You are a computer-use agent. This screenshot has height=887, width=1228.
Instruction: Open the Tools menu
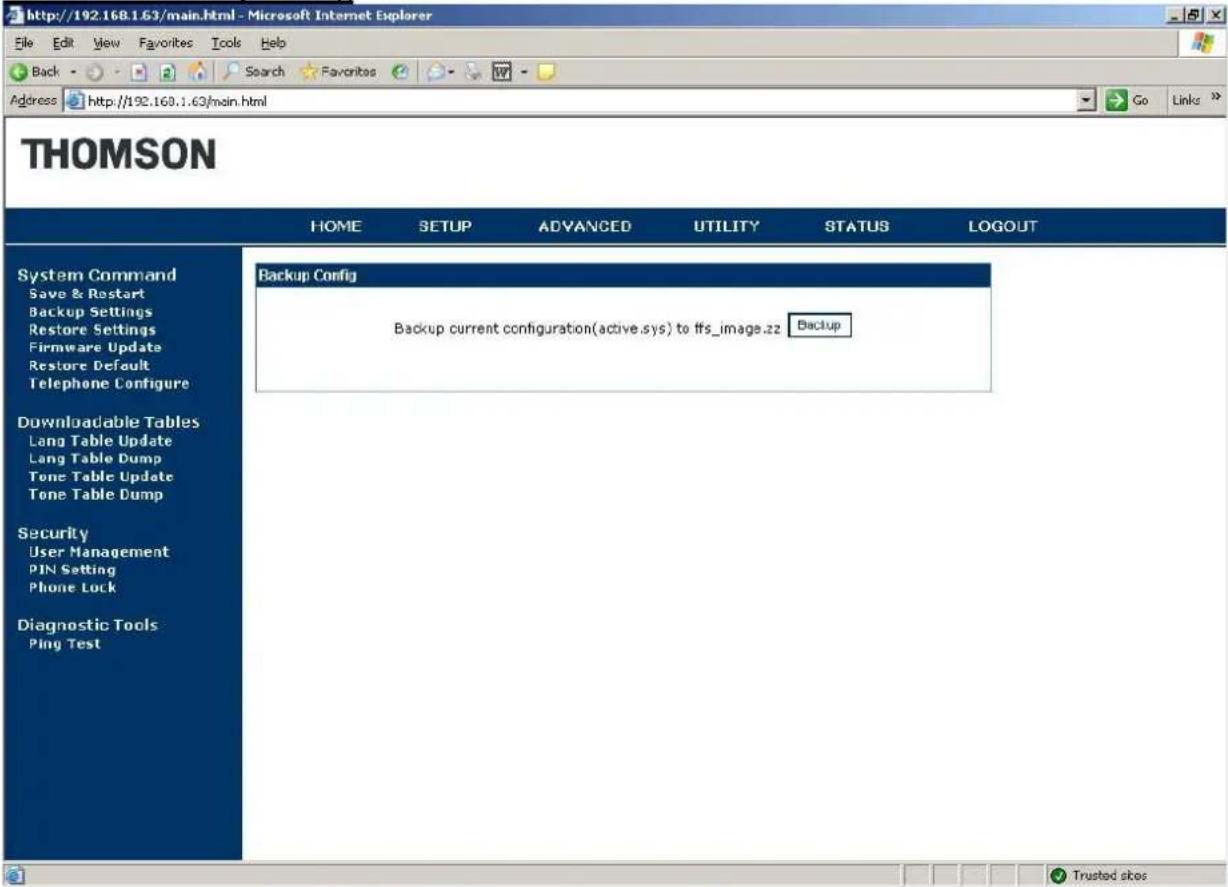coord(226,43)
